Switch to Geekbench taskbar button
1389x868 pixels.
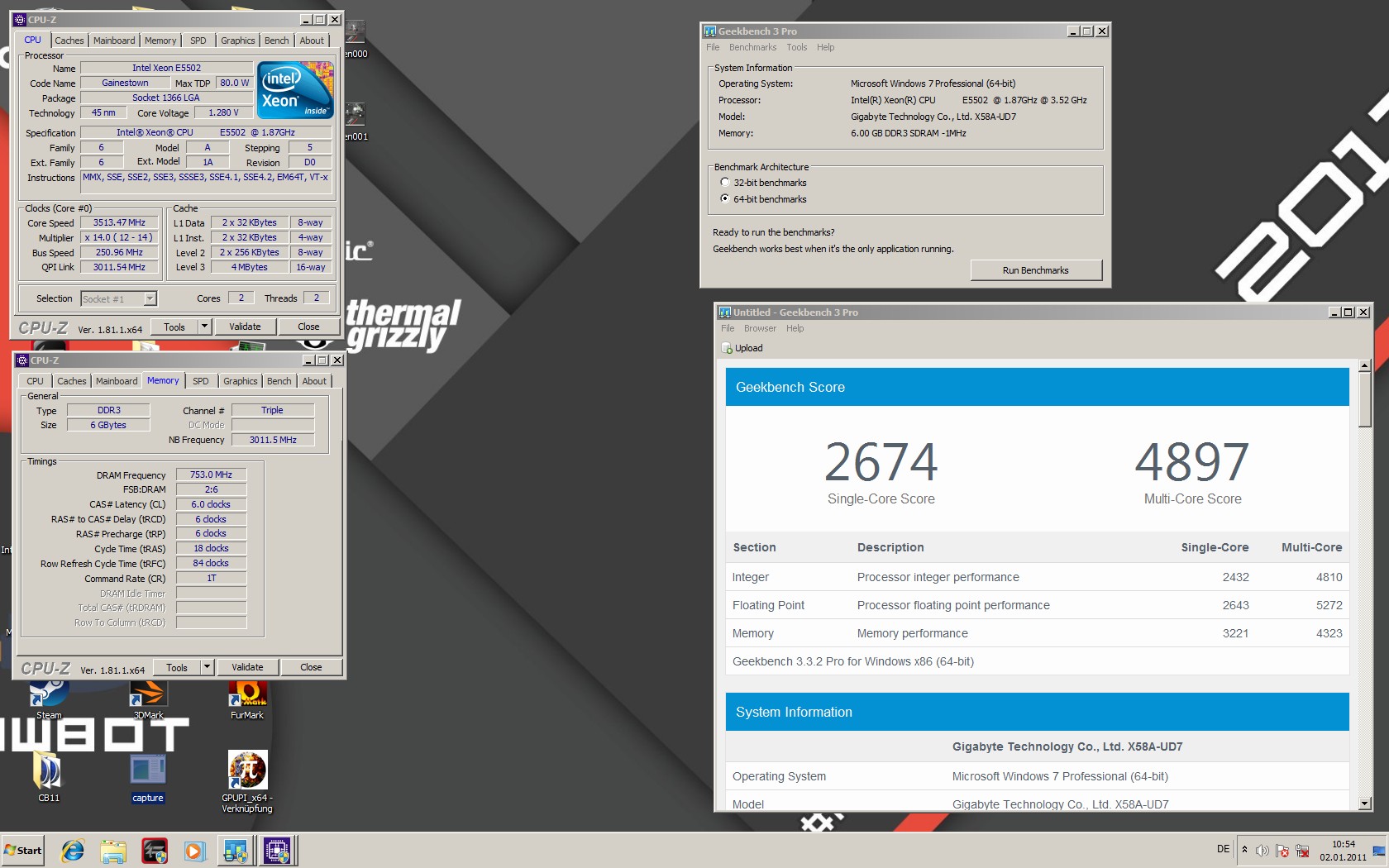[236, 851]
